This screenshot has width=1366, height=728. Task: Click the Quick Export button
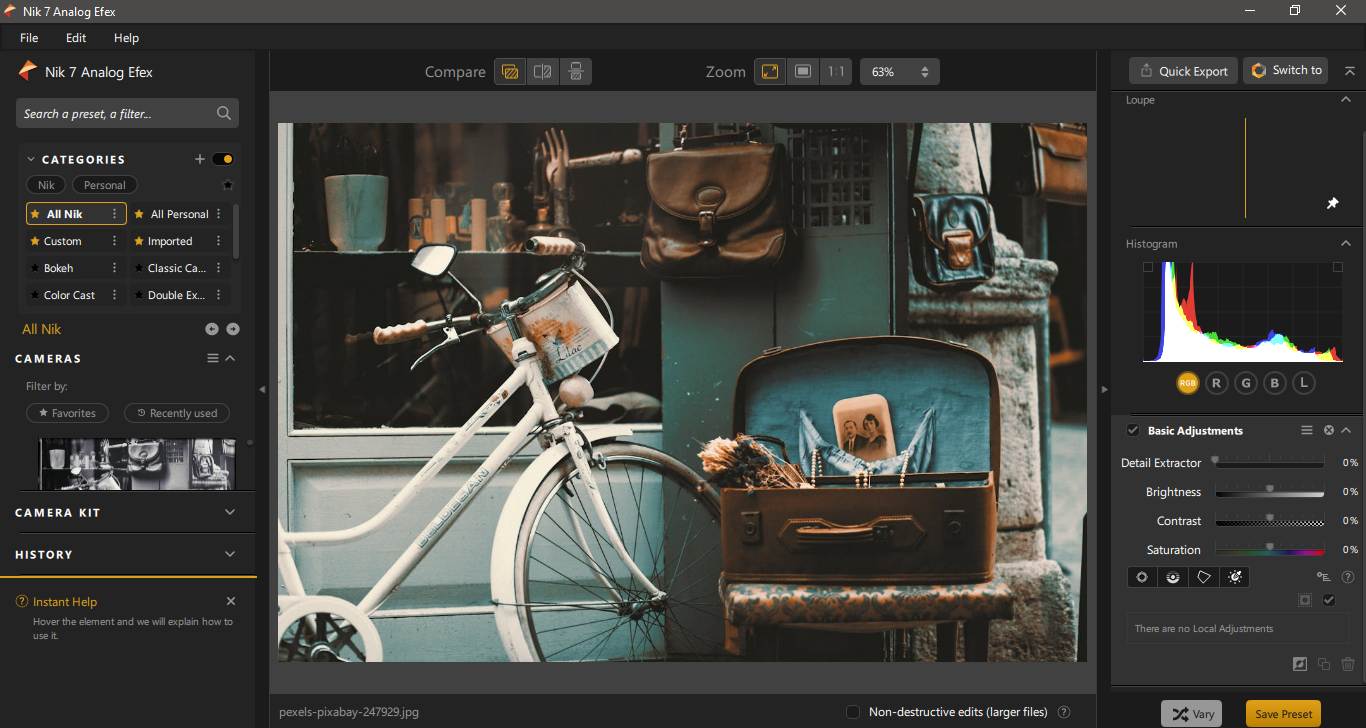point(1183,71)
